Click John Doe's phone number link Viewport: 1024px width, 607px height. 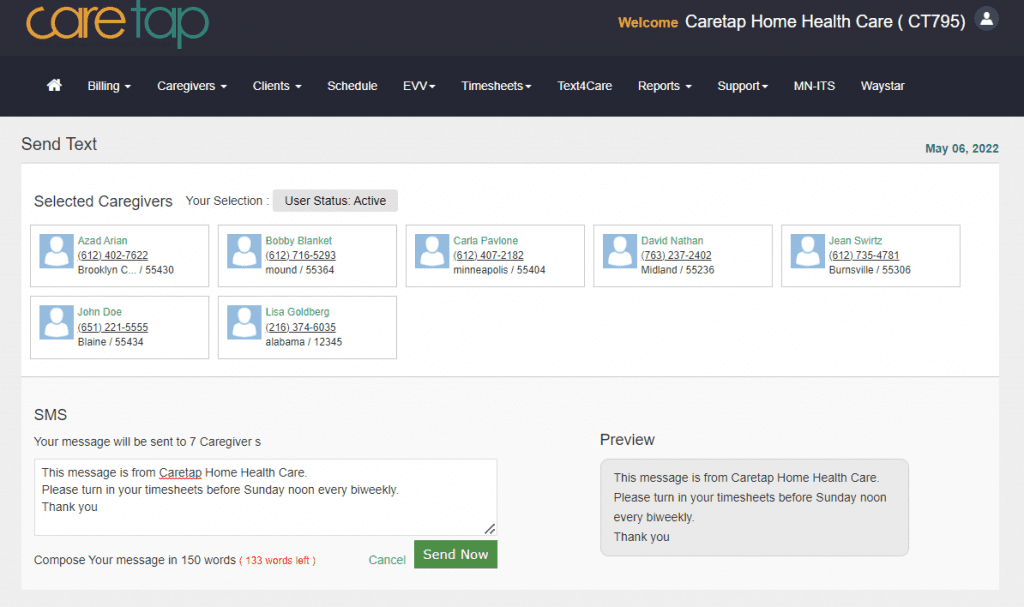click(x=112, y=327)
